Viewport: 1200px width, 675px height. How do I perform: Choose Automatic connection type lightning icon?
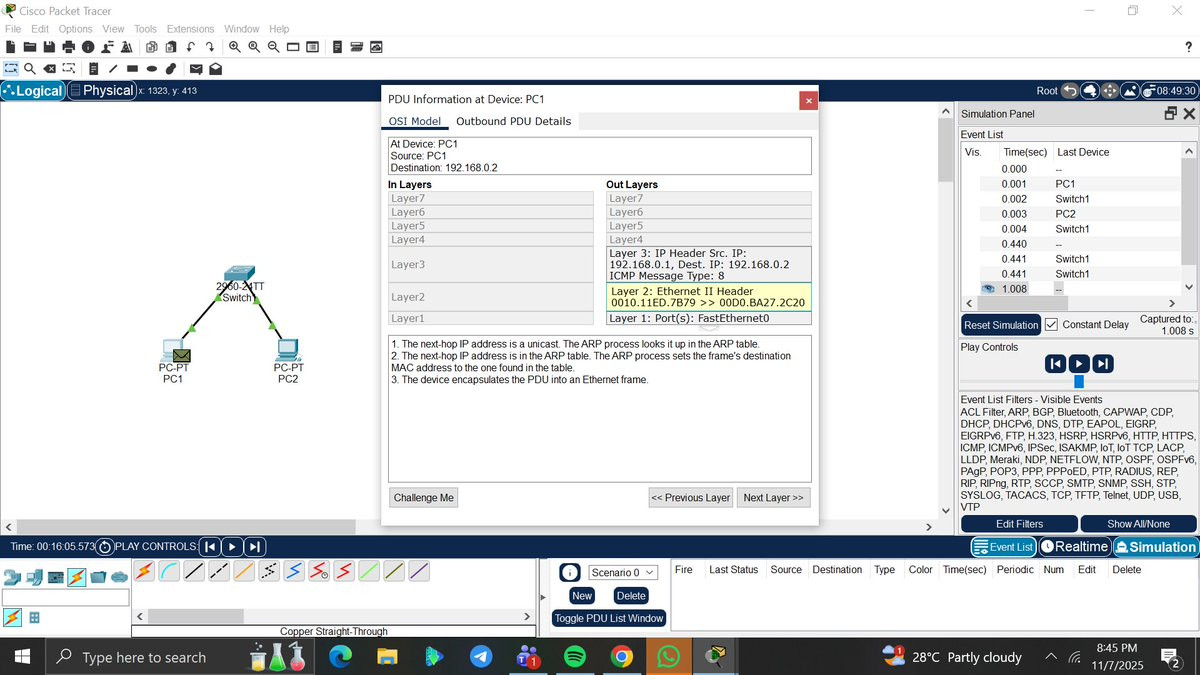click(x=144, y=572)
